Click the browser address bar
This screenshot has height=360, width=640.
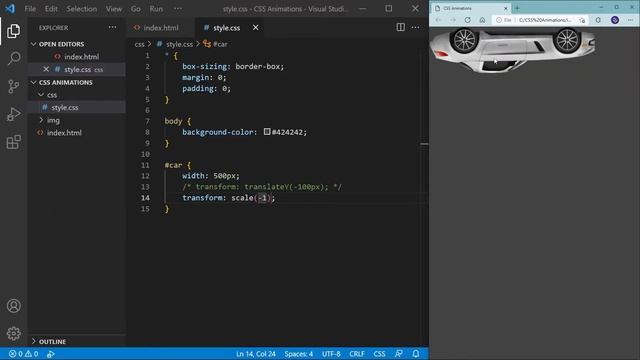click(x=541, y=20)
